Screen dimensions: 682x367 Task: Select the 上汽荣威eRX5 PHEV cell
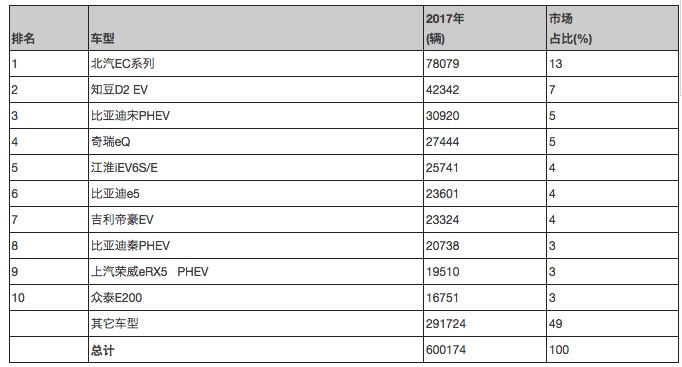(x=256, y=272)
